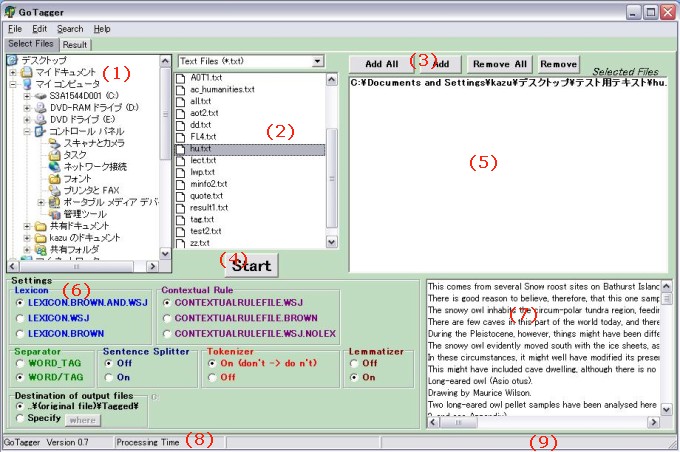Viewport: 680px width, 452px height.
Task: Click the Fonts (フォント) folder icon
Action: click(x=55, y=178)
